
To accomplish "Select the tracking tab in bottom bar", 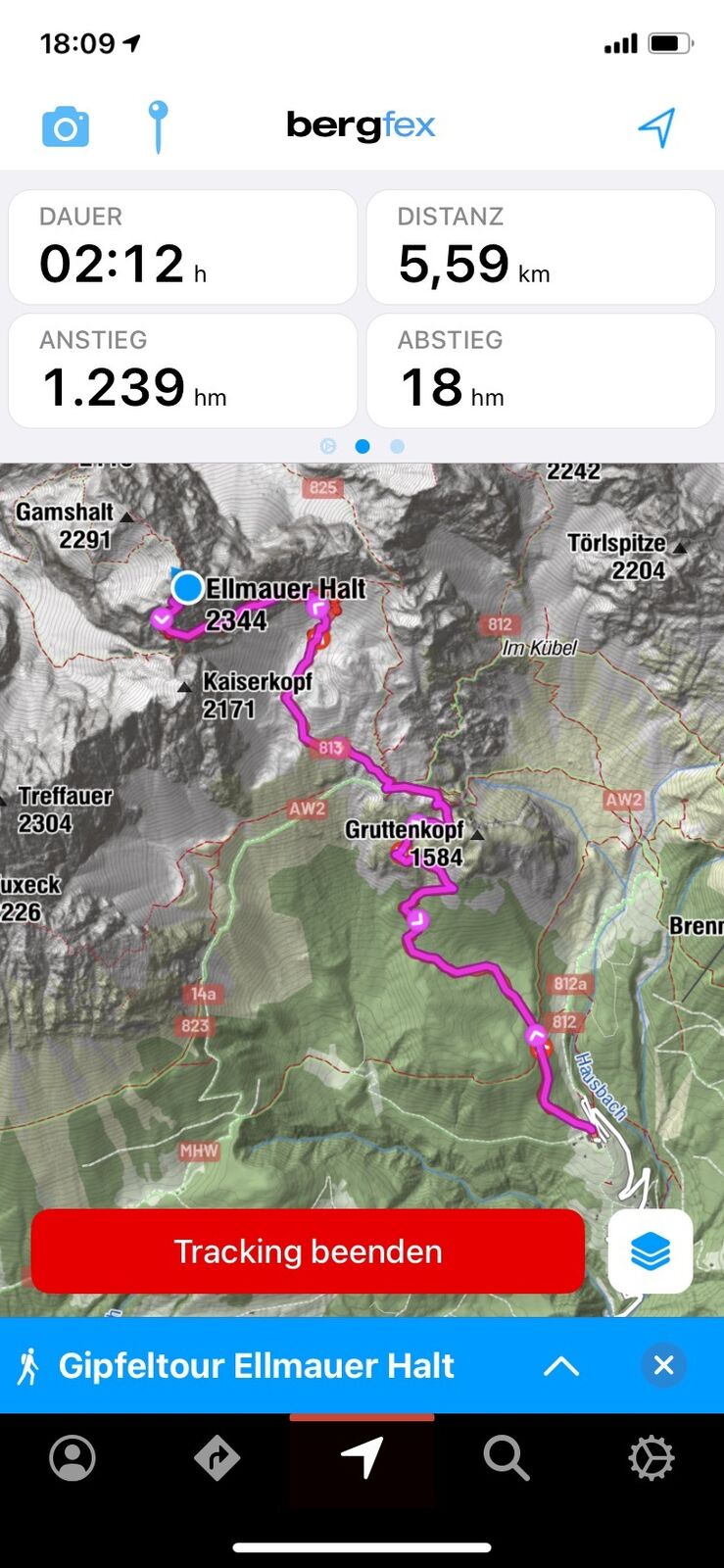I will (x=362, y=1458).
